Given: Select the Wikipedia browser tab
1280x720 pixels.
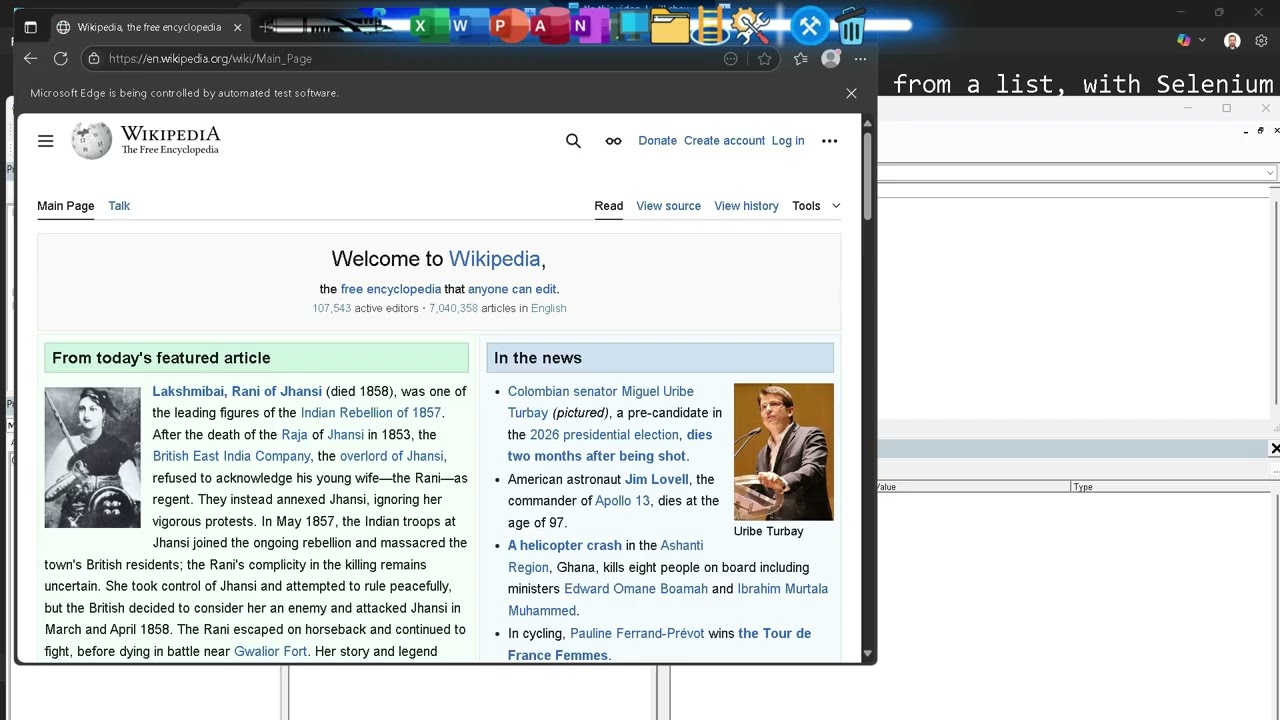Looking at the screenshot, I should 150,27.
